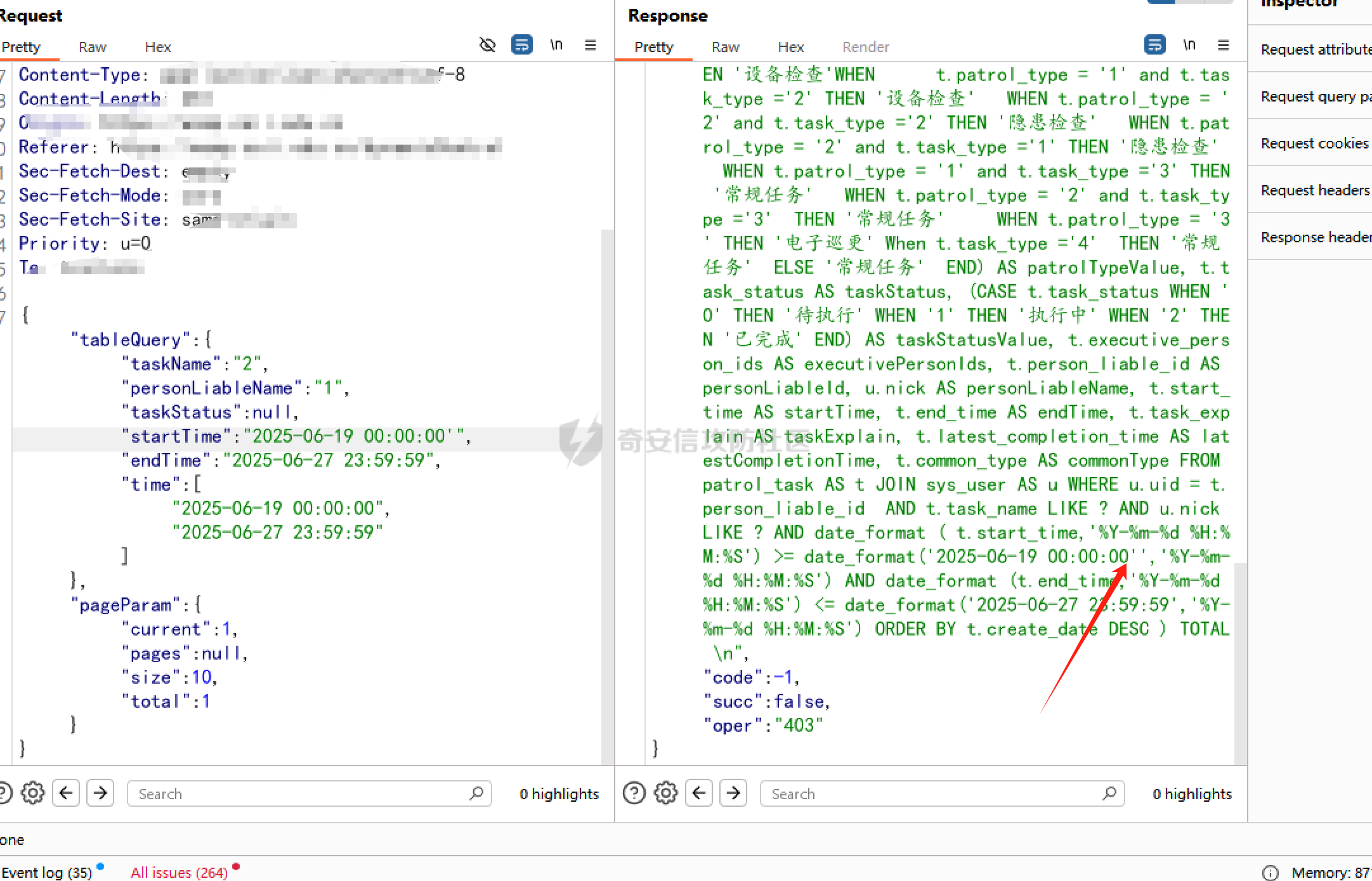Switch Response view to Raw tab
1372x881 pixels.
click(x=726, y=47)
